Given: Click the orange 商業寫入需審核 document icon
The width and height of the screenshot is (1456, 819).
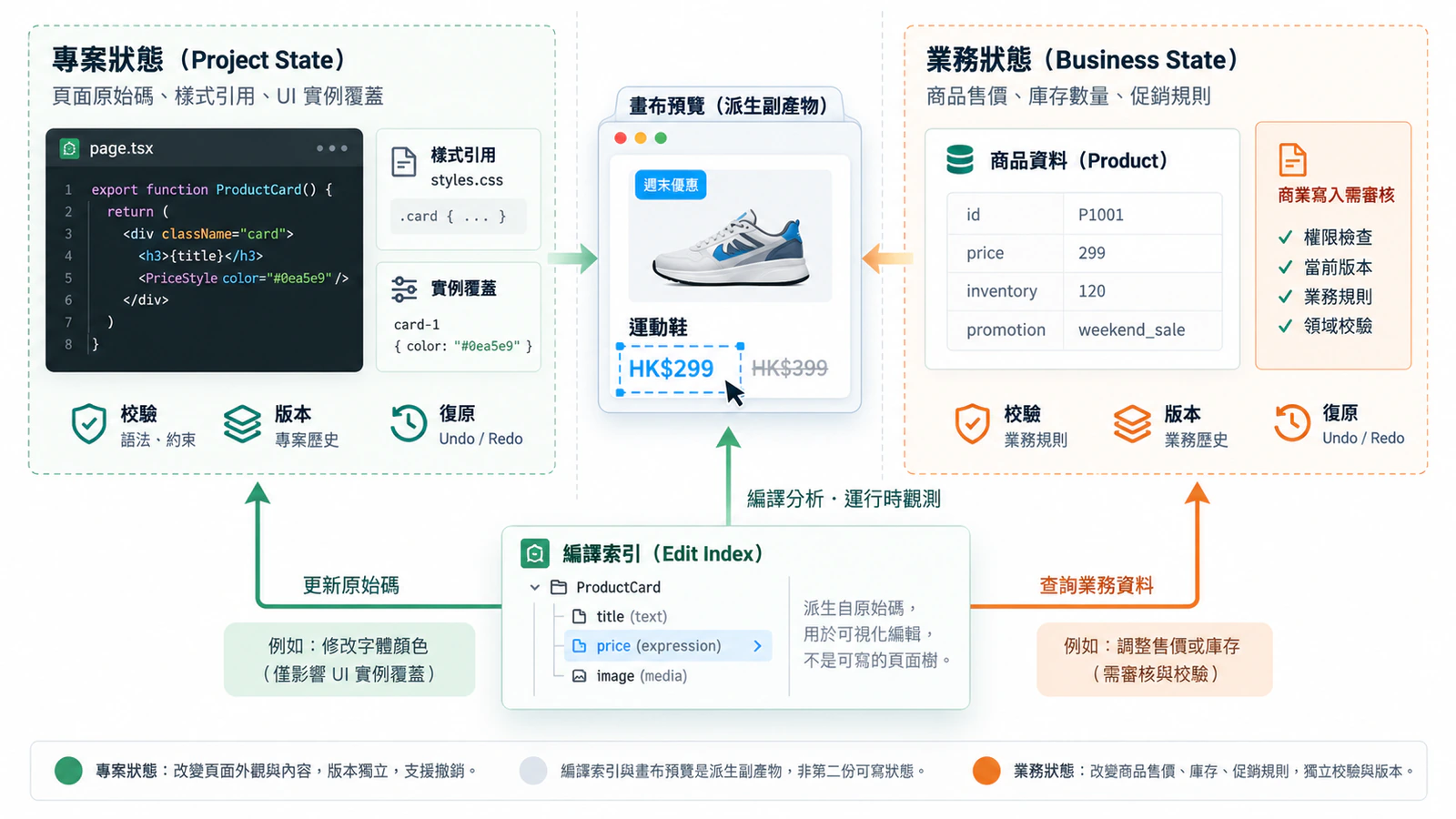Looking at the screenshot, I should tap(1292, 159).
